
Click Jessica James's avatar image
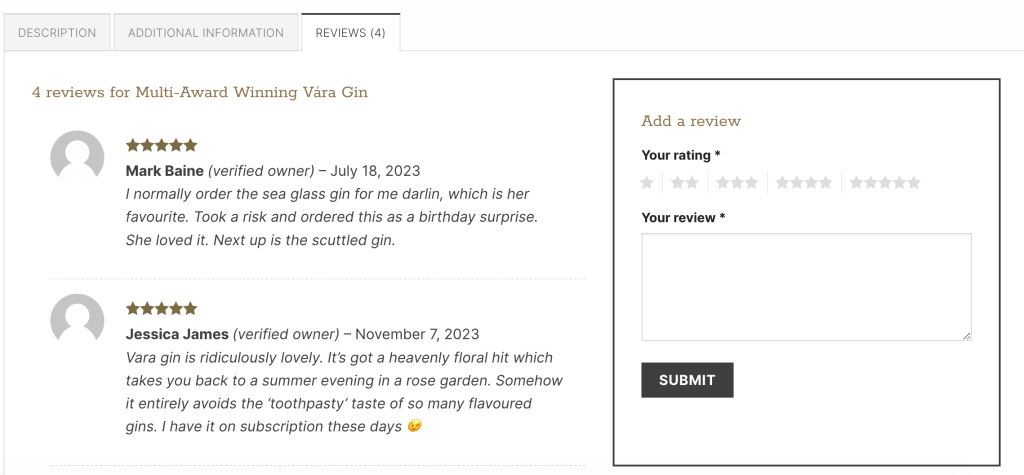point(77,320)
